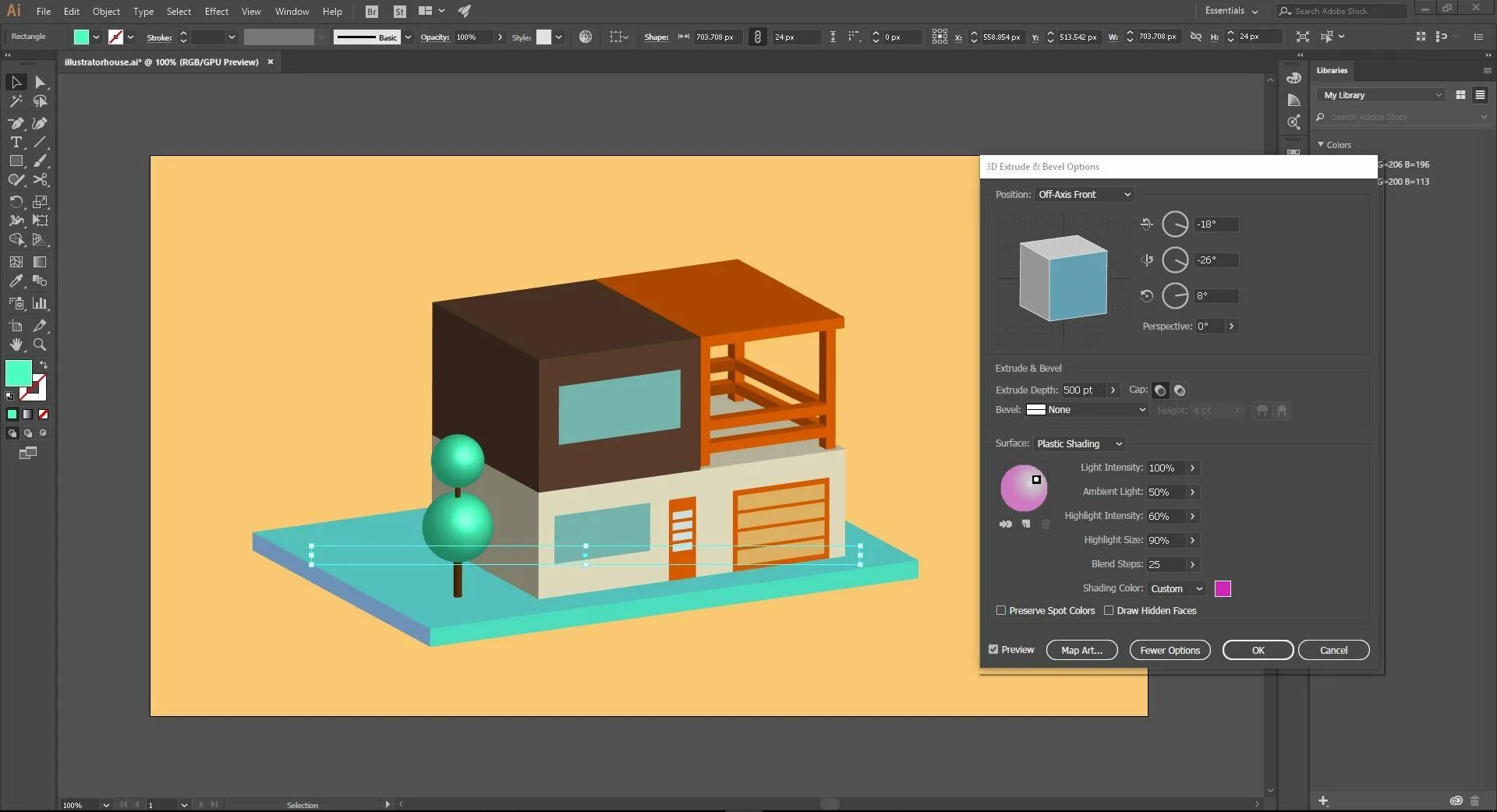The height and width of the screenshot is (812, 1497).
Task: Open the Surface Plastic Shading dropdown
Action: click(1079, 443)
